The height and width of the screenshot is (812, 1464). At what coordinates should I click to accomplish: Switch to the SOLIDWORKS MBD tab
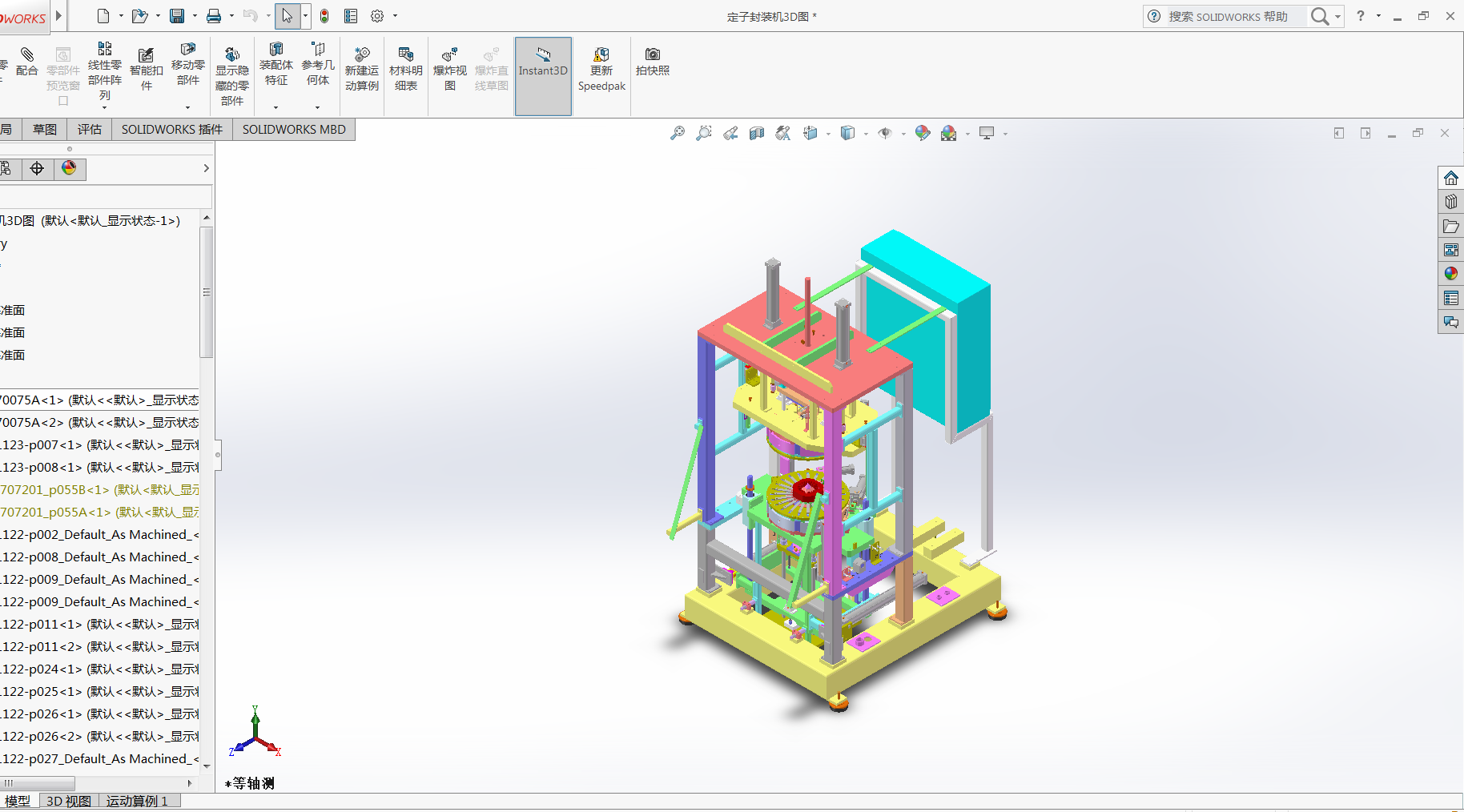click(x=293, y=129)
